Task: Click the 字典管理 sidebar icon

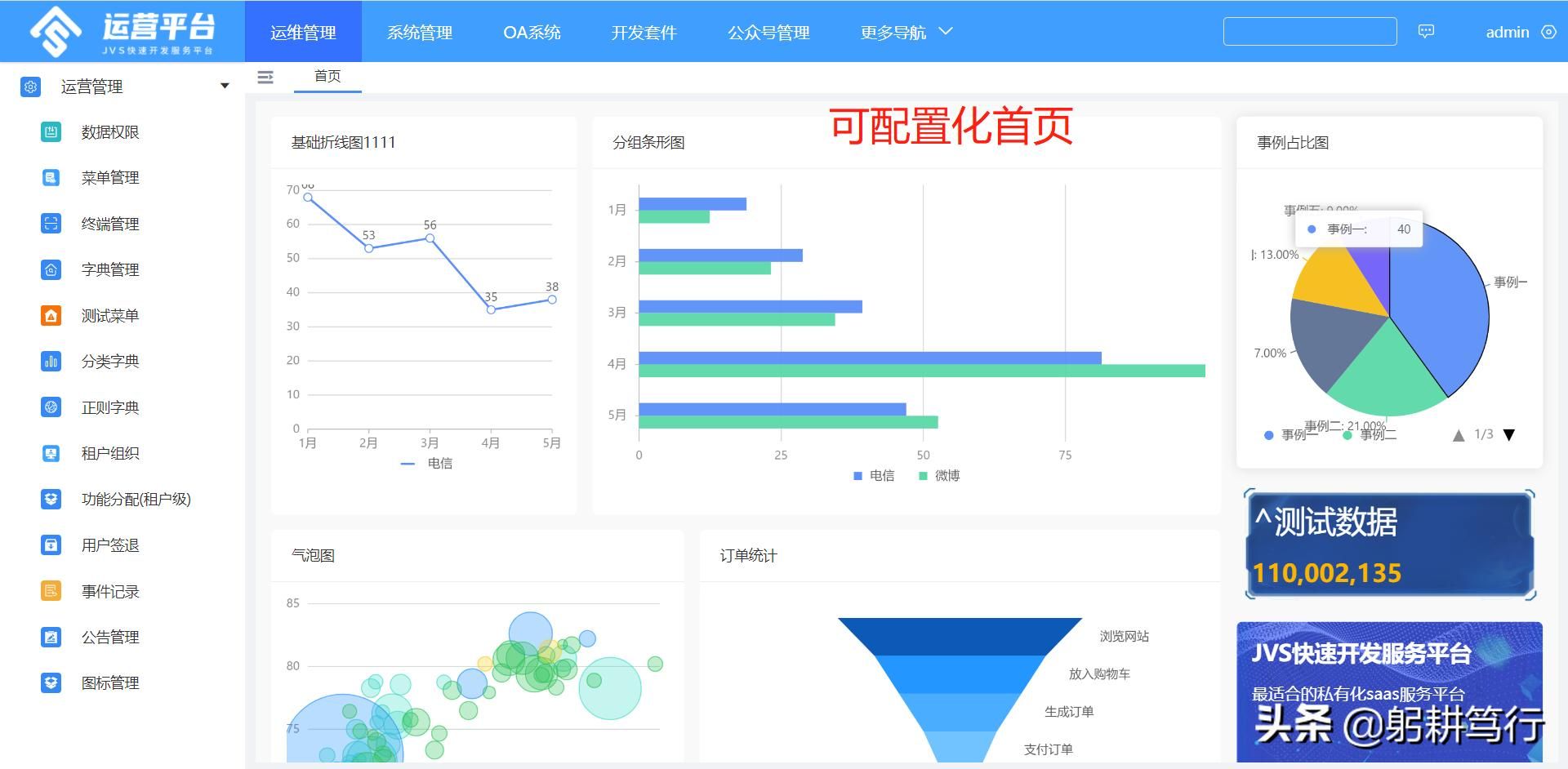Action: (x=51, y=269)
